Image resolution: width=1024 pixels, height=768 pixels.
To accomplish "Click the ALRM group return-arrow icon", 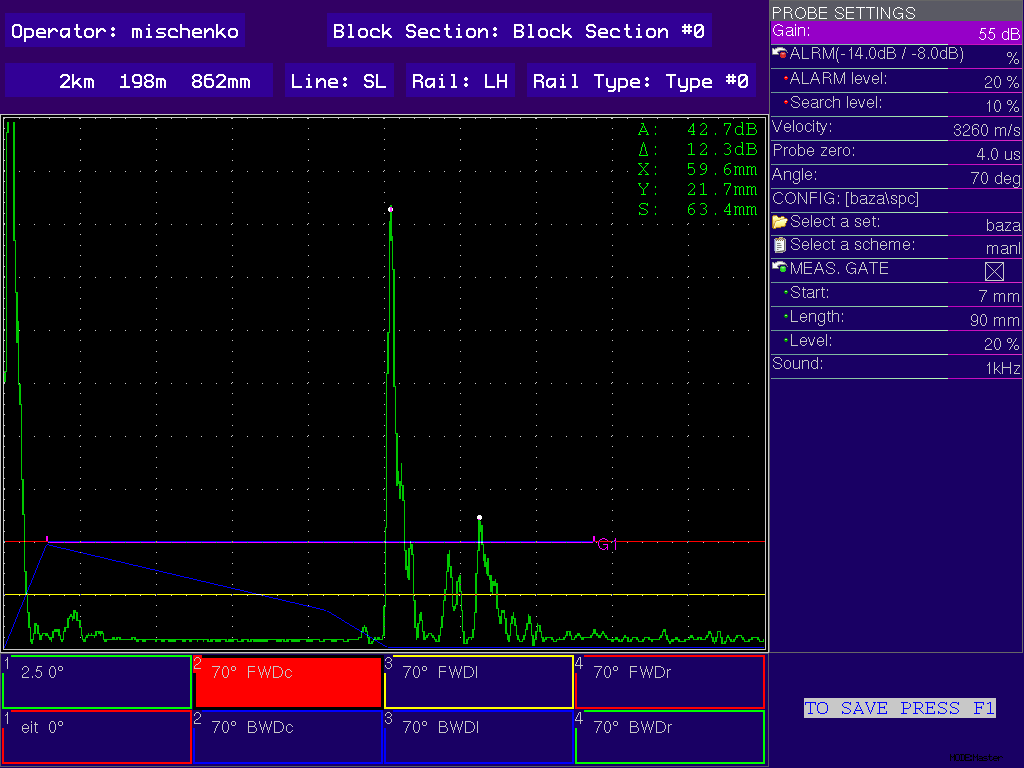I will (x=779, y=54).
